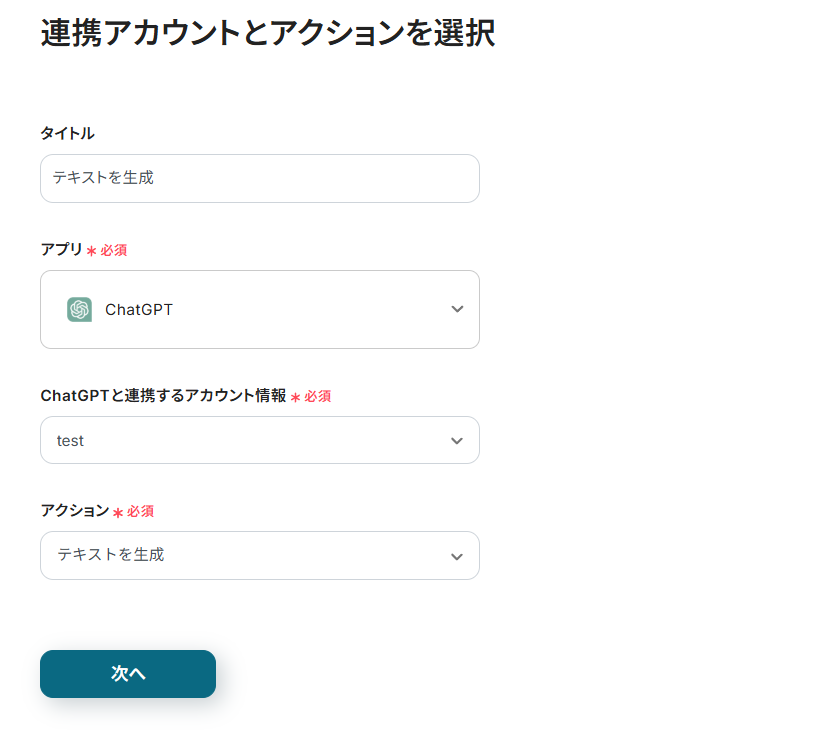The image size is (820, 730).
Task: Click the アクション field label
Action: (x=74, y=511)
